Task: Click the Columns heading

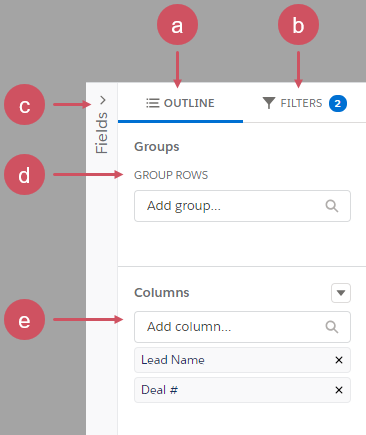Action: point(162,293)
